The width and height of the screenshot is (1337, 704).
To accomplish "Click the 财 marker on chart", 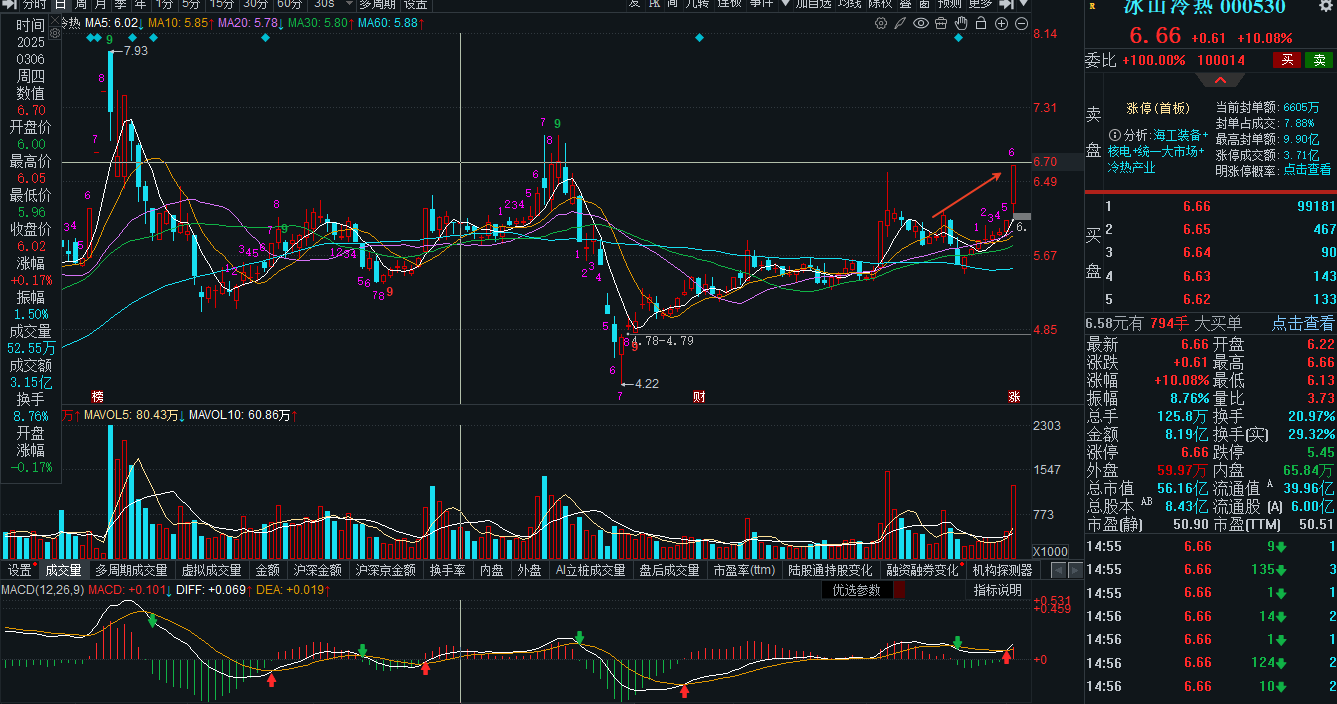I will pyautogui.click(x=700, y=396).
